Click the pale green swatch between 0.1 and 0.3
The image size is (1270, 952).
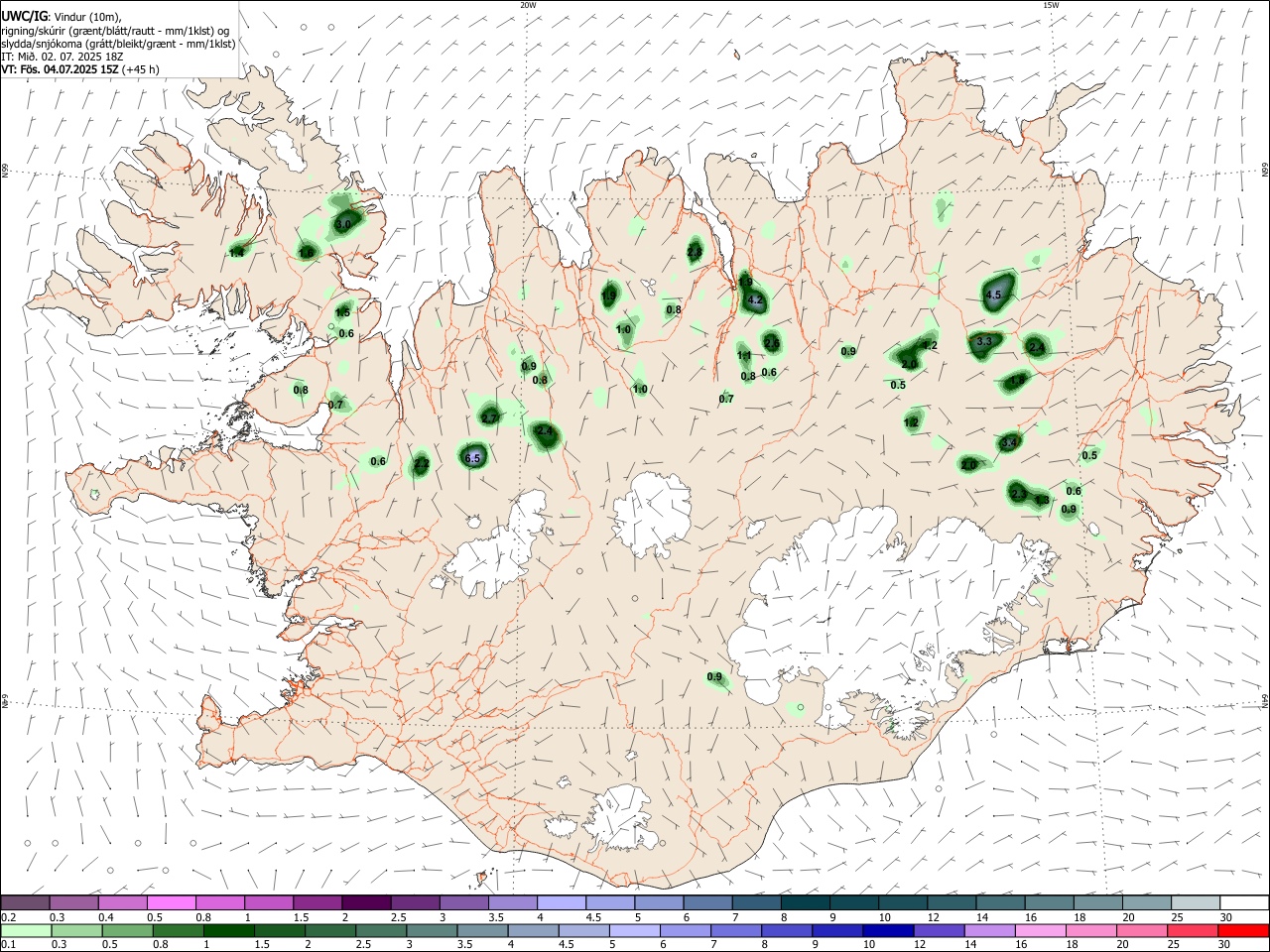(27, 930)
